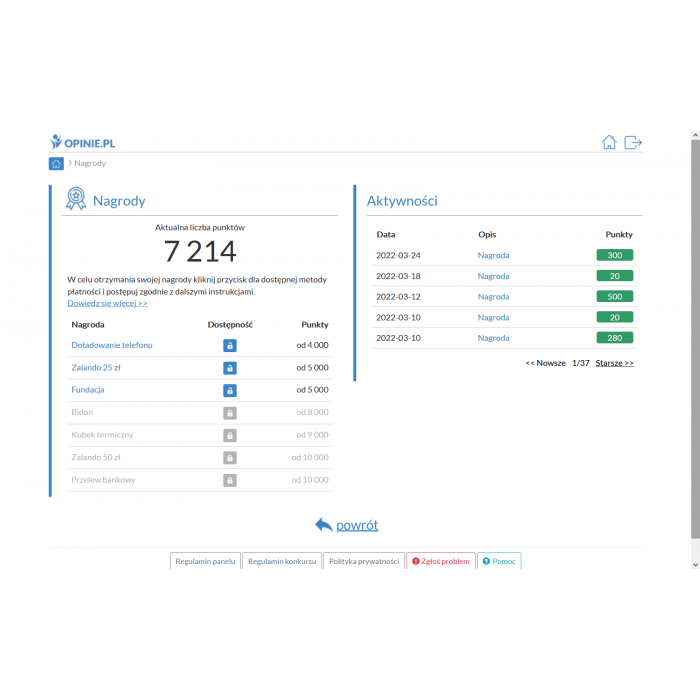Follow the Dowiedz się więcej link

pyautogui.click(x=107, y=303)
